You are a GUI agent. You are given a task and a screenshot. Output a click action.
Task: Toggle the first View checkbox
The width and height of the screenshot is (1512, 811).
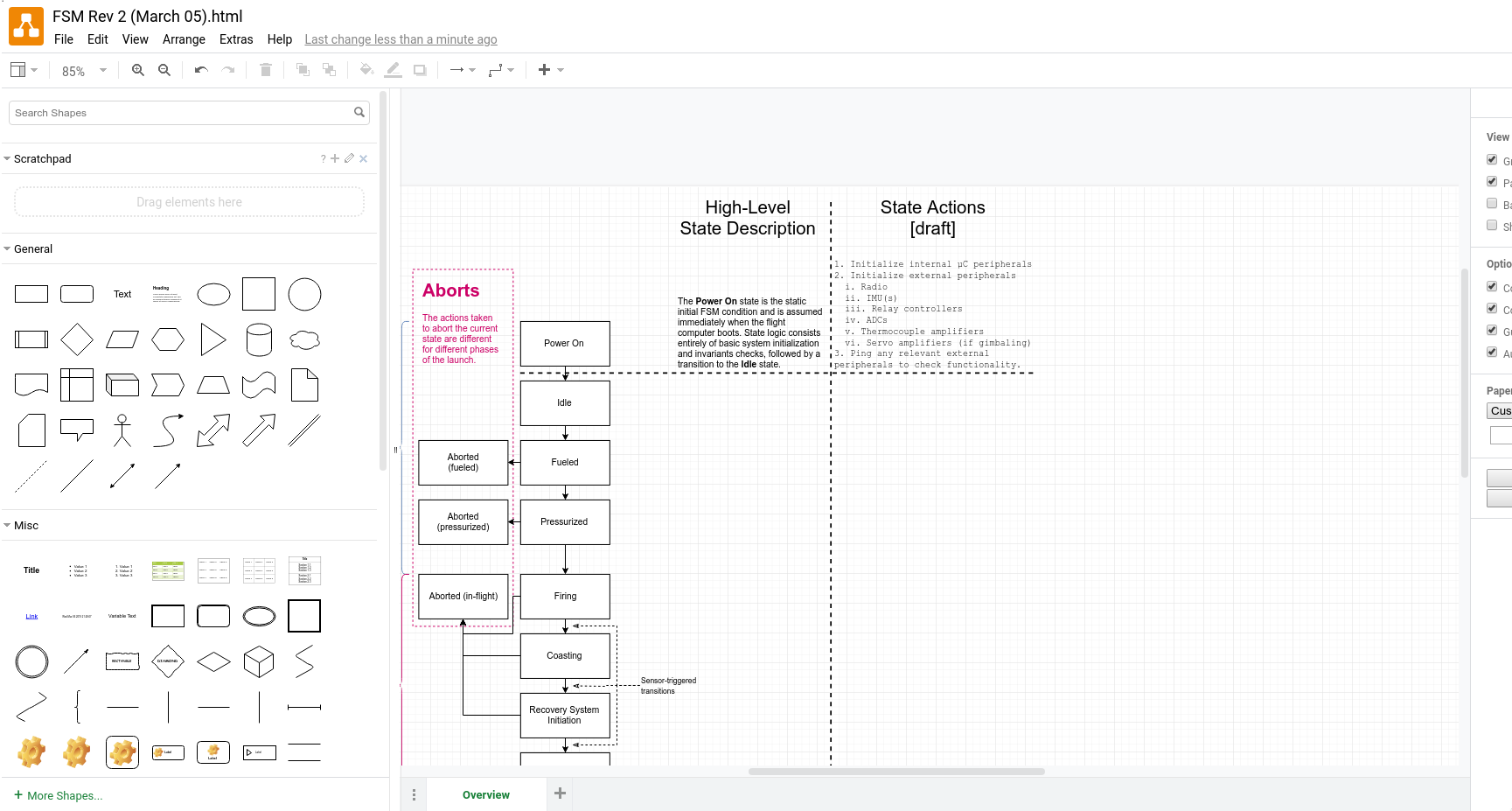pyautogui.click(x=1492, y=160)
